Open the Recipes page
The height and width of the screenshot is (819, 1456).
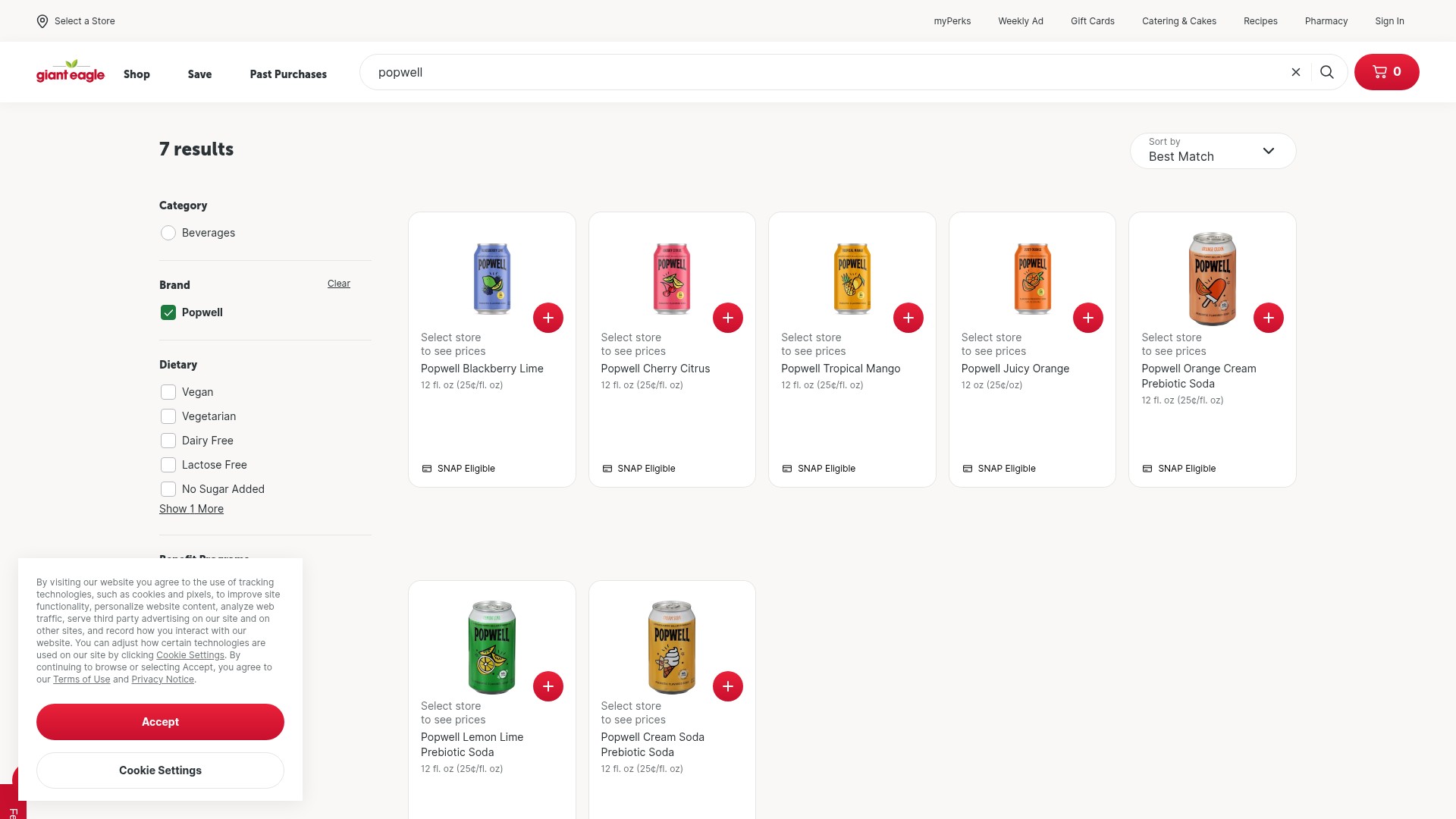1260,21
